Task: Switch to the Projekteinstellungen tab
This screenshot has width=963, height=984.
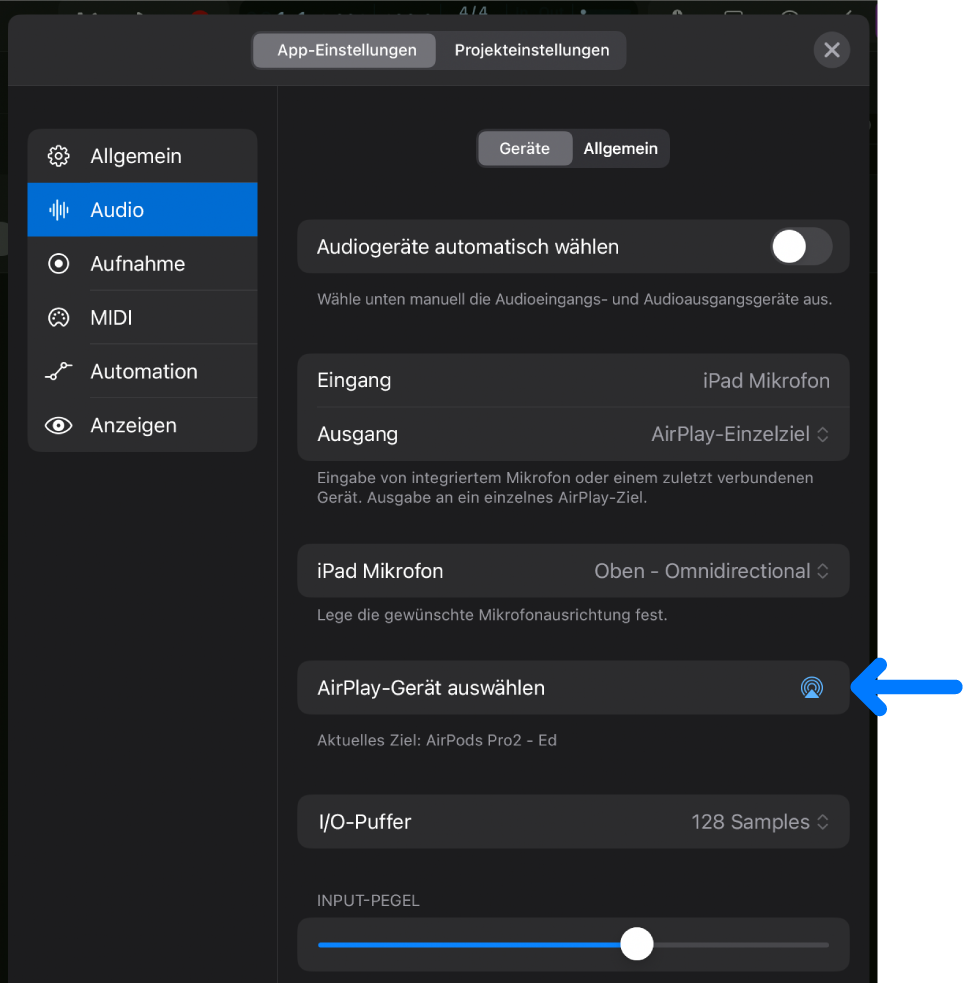Action: click(x=531, y=50)
